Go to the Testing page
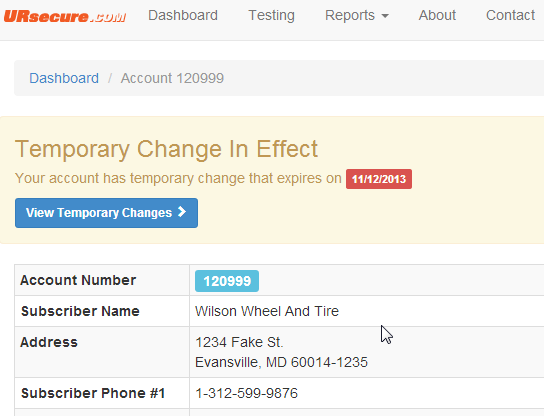This screenshot has height=416, width=544. 271,15
